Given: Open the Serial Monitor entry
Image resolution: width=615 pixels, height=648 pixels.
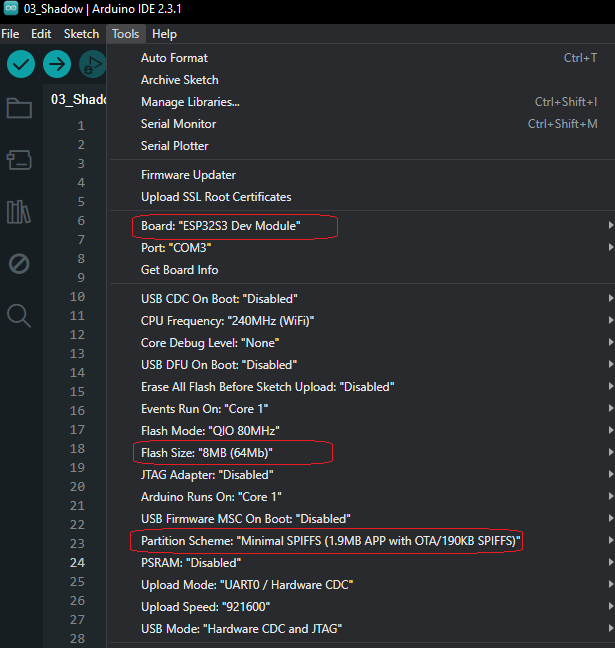Looking at the screenshot, I should coord(362,124).
